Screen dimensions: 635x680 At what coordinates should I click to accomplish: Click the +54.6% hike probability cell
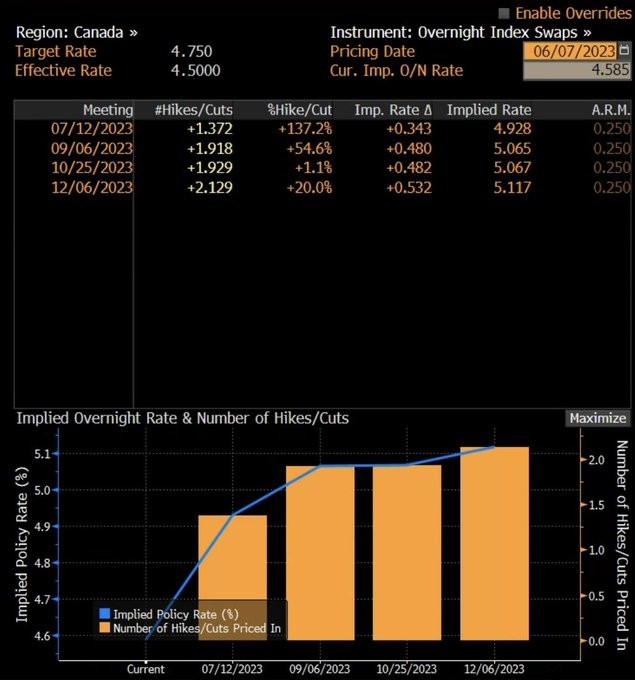pos(309,148)
